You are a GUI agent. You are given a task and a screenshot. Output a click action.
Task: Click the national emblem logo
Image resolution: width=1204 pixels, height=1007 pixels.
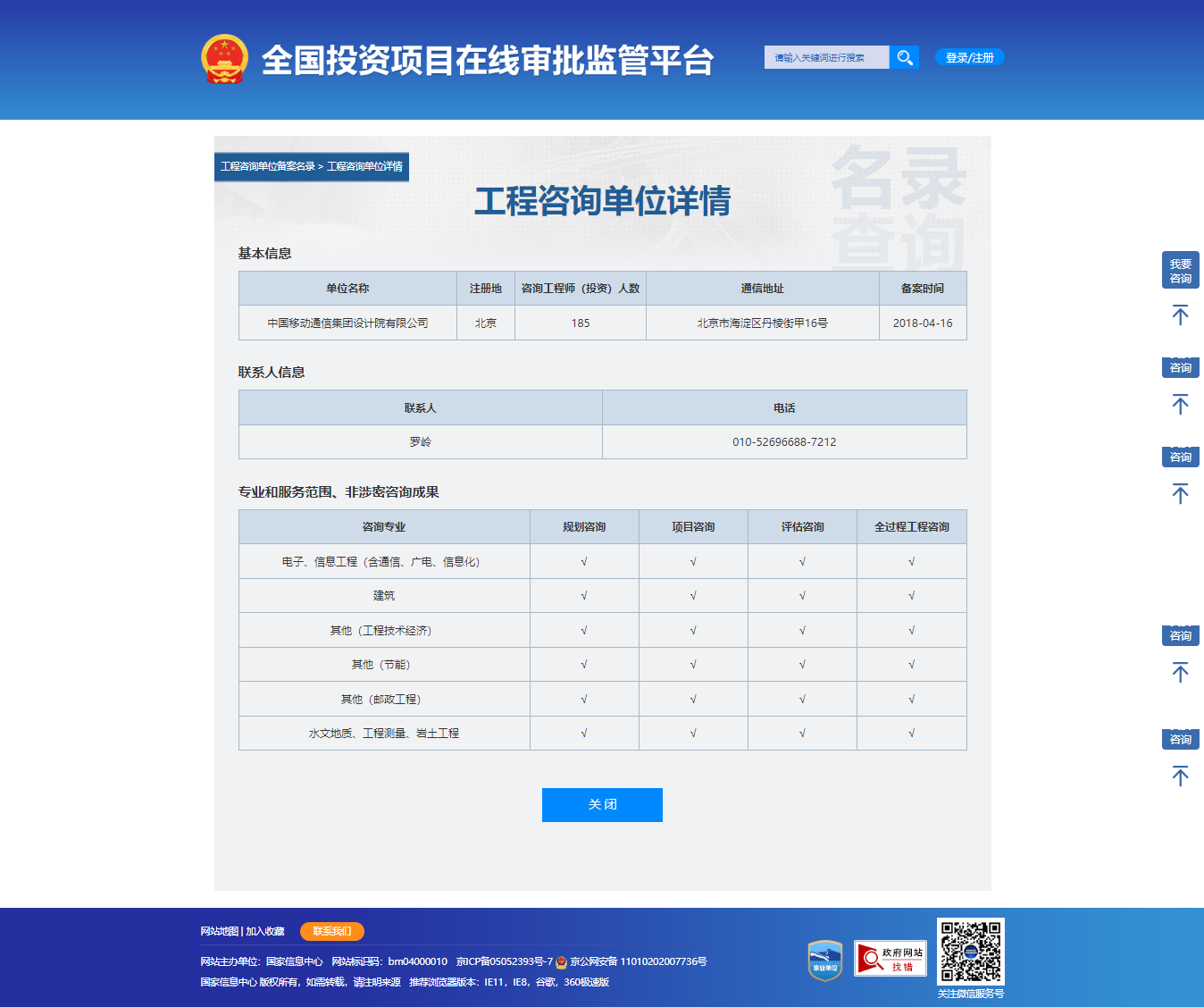click(222, 57)
